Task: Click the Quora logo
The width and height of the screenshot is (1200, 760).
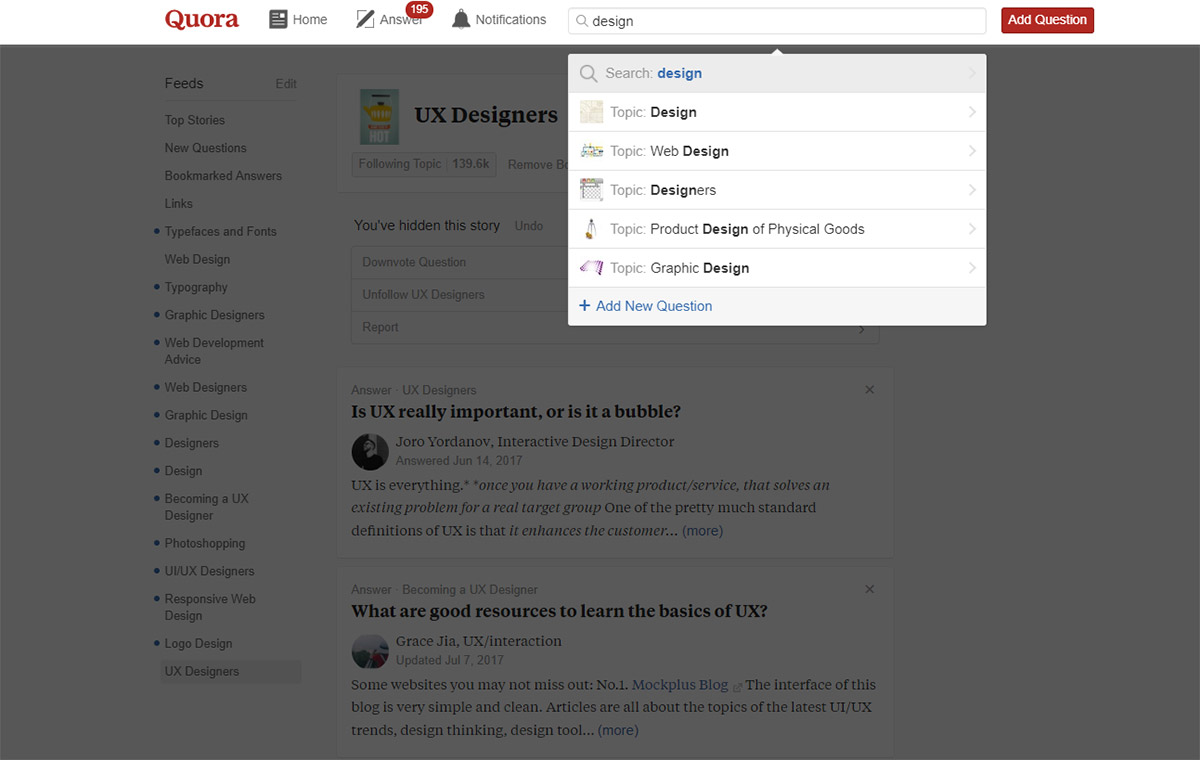Action: (202, 20)
